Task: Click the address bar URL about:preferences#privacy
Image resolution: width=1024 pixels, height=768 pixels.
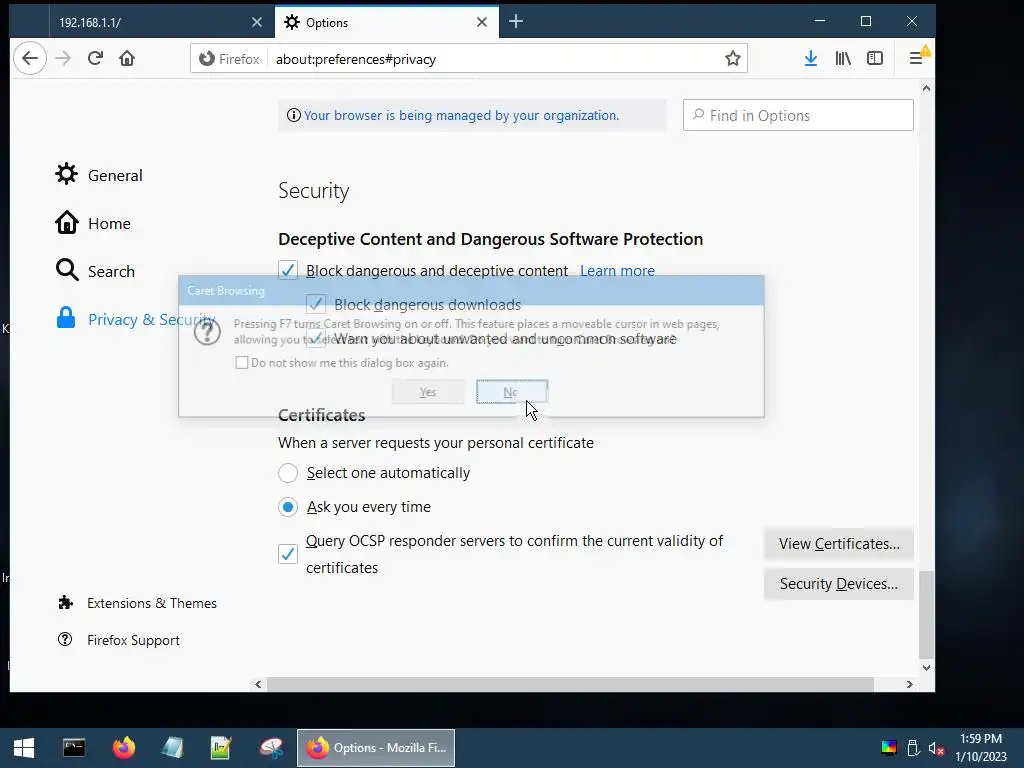Action: (356, 59)
